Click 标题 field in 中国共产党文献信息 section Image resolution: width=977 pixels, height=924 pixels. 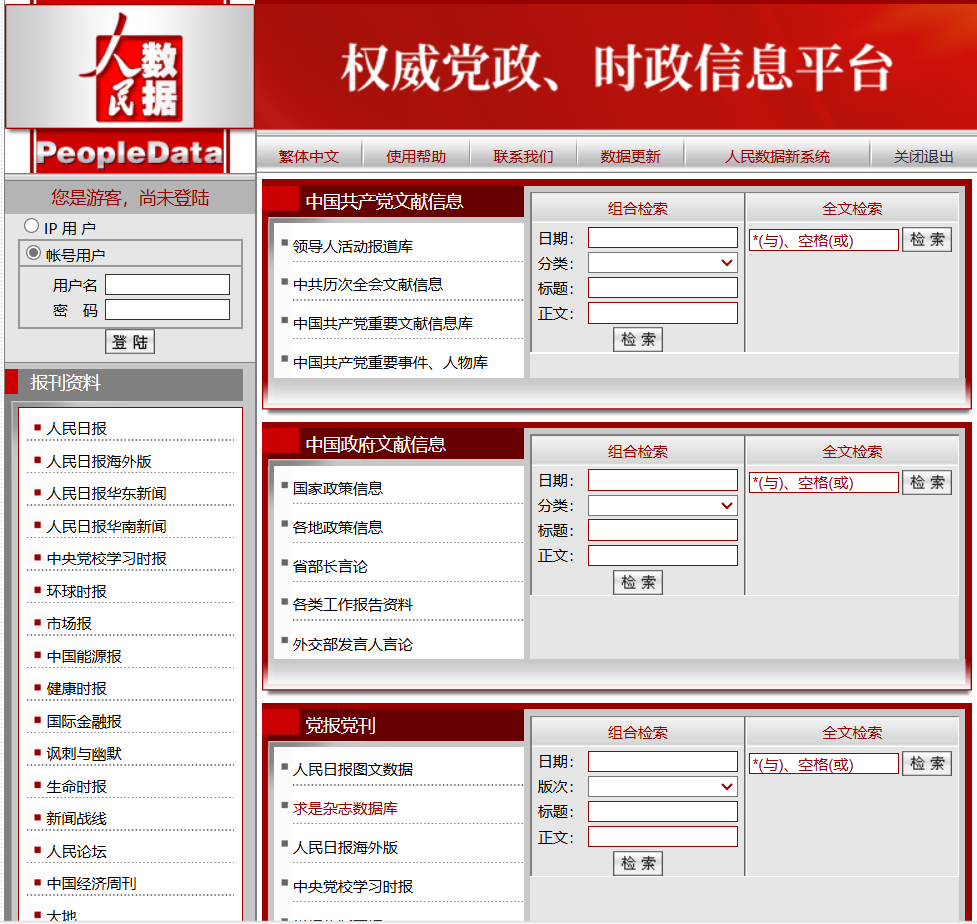[x=663, y=288]
